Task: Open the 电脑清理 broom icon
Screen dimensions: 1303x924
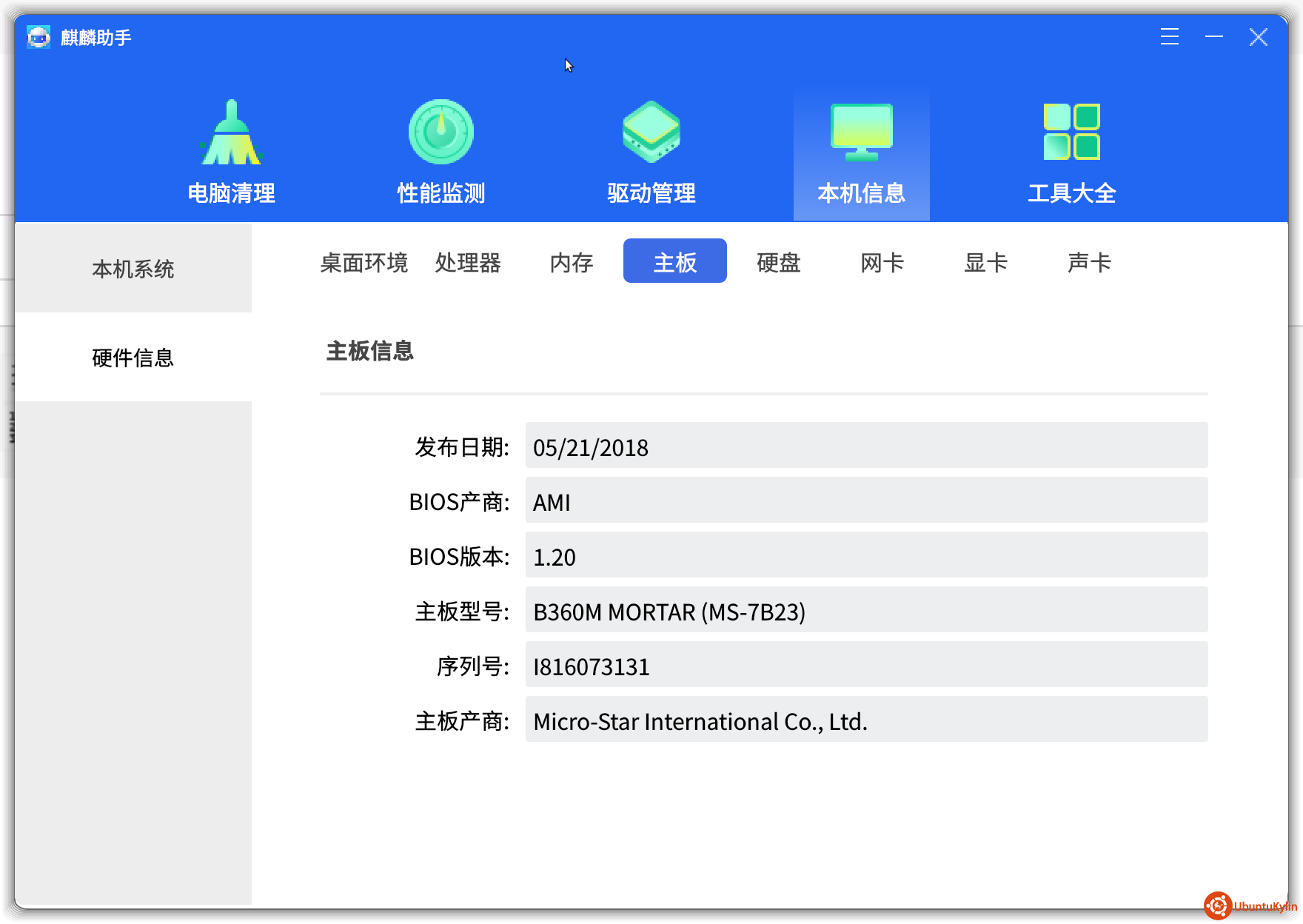Action: pyautogui.click(x=232, y=132)
